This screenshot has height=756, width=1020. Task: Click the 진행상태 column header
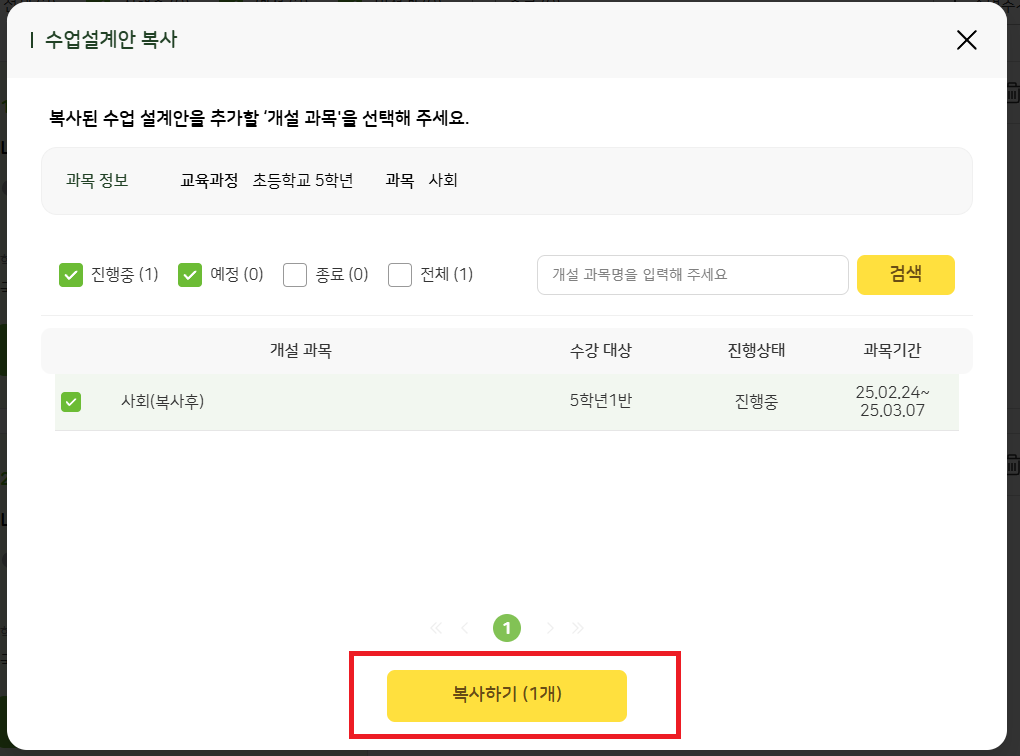(756, 351)
